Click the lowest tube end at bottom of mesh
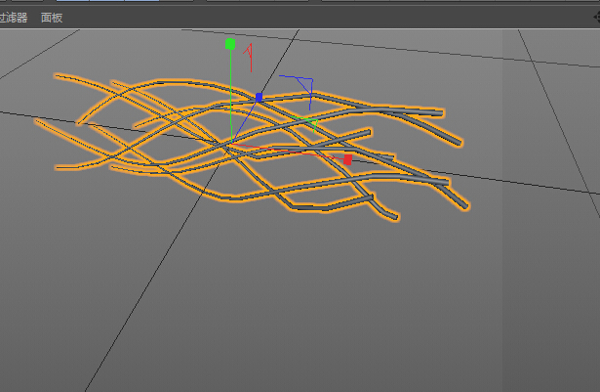Screen dimensions: 600x392 pos(395,217)
